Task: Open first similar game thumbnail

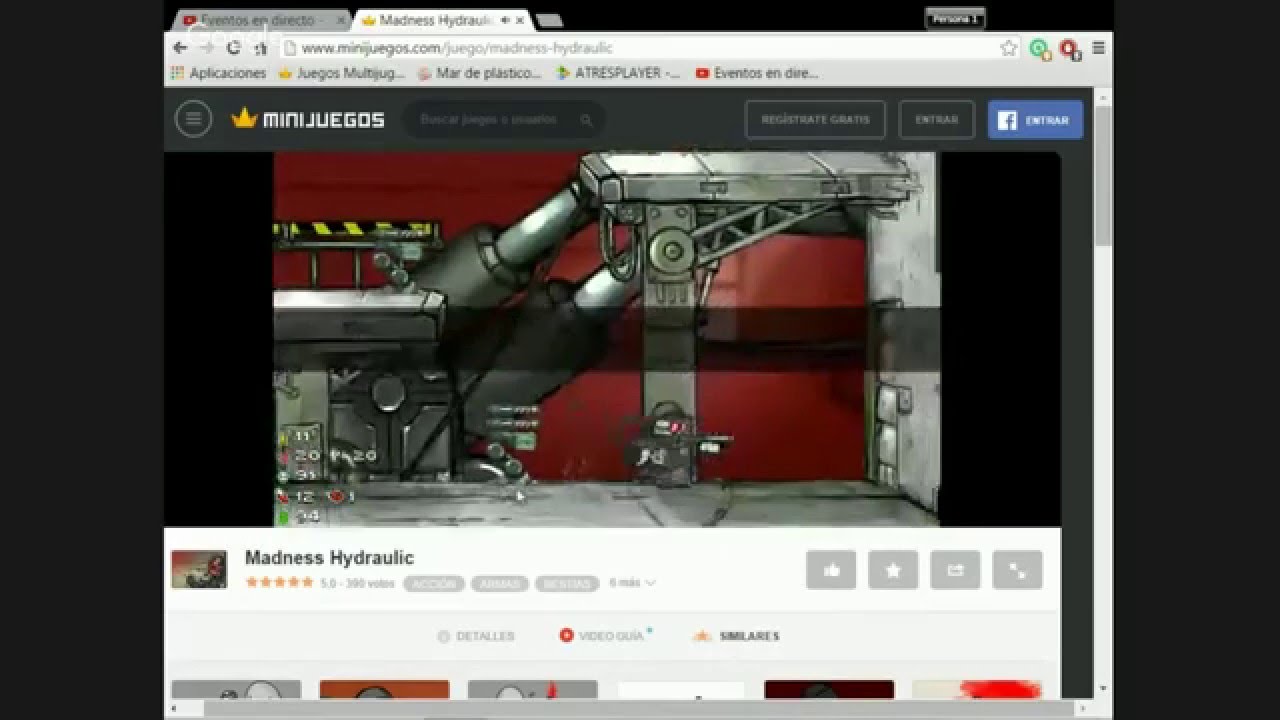Action: point(236,689)
